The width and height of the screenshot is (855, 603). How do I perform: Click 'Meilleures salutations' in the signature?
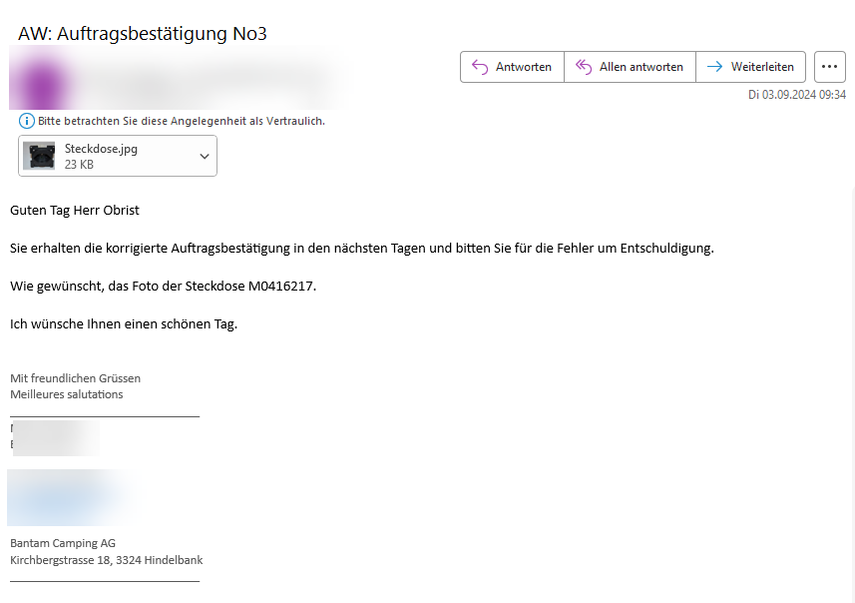67,394
